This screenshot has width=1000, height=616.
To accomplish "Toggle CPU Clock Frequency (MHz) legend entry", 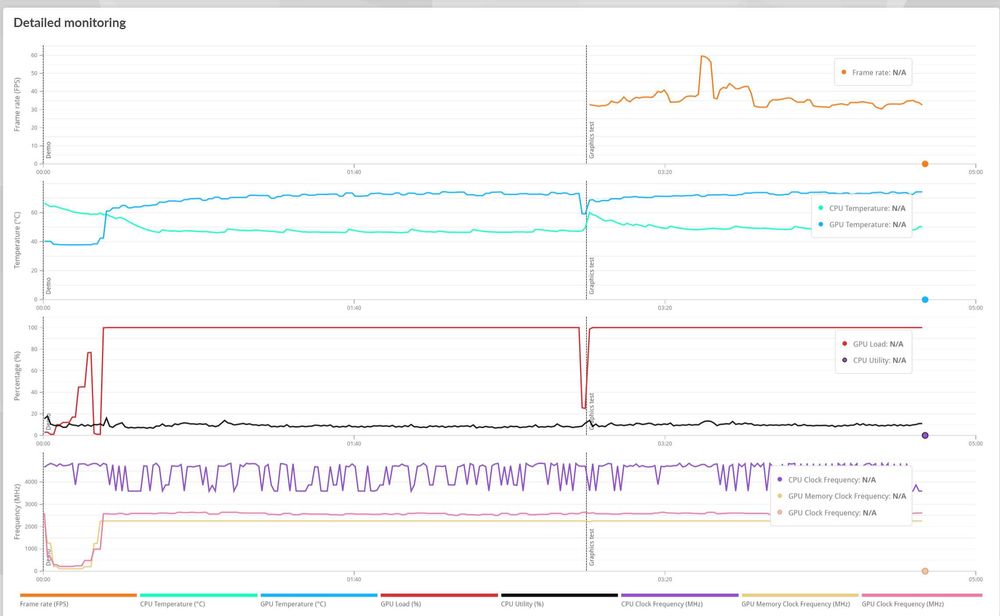I will (x=679, y=600).
